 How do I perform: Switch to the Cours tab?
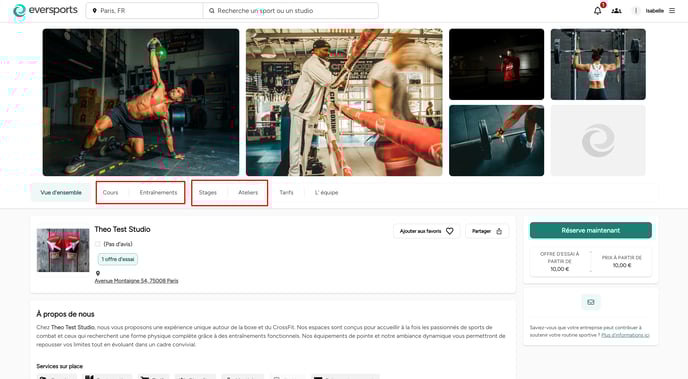click(110, 193)
